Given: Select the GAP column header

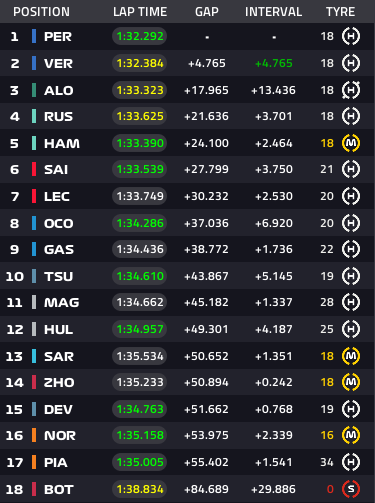Looking at the screenshot, I should click(x=207, y=12).
